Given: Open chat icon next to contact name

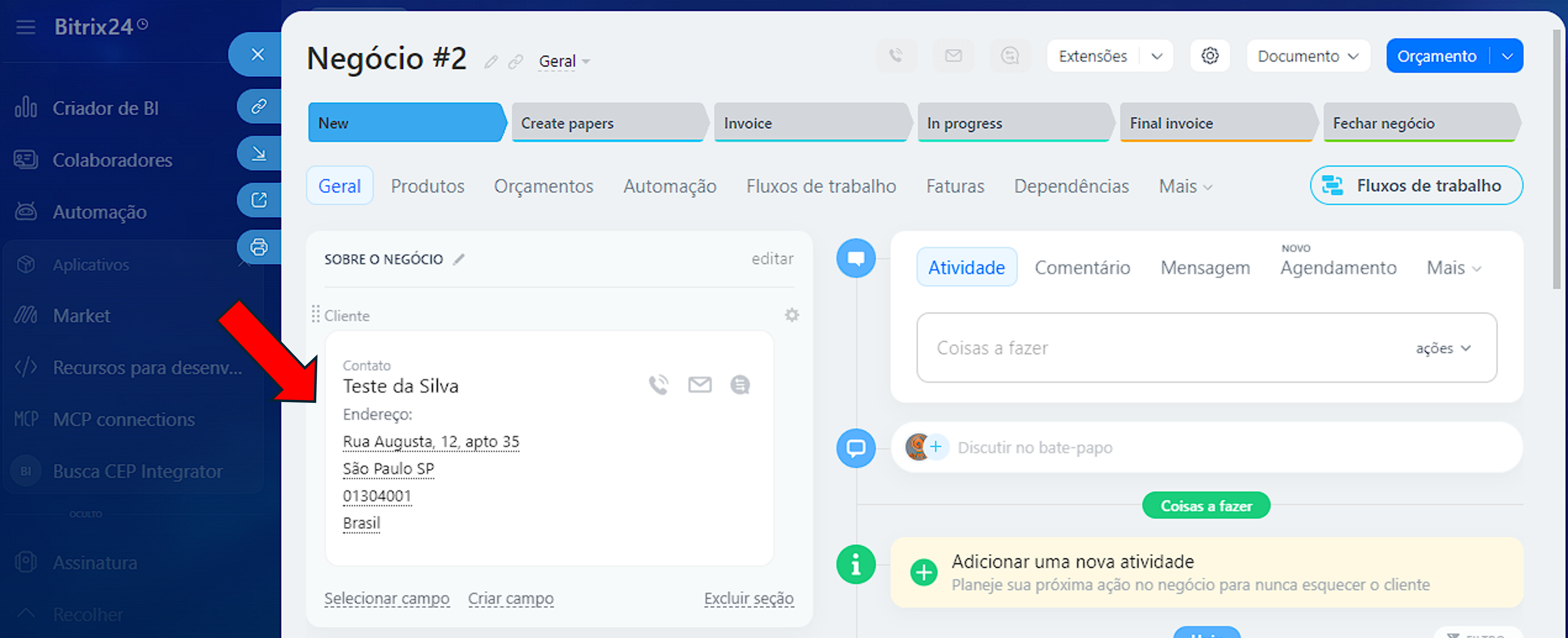Looking at the screenshot, I should [x=740, y=385].
